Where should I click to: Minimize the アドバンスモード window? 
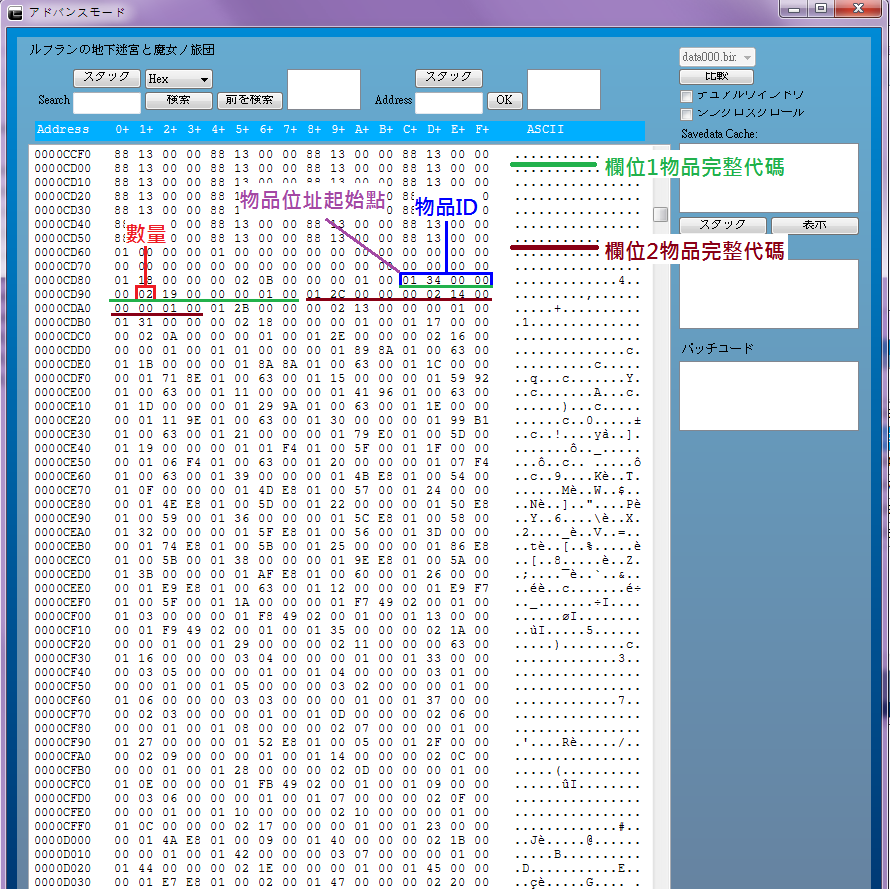(794, 9)
